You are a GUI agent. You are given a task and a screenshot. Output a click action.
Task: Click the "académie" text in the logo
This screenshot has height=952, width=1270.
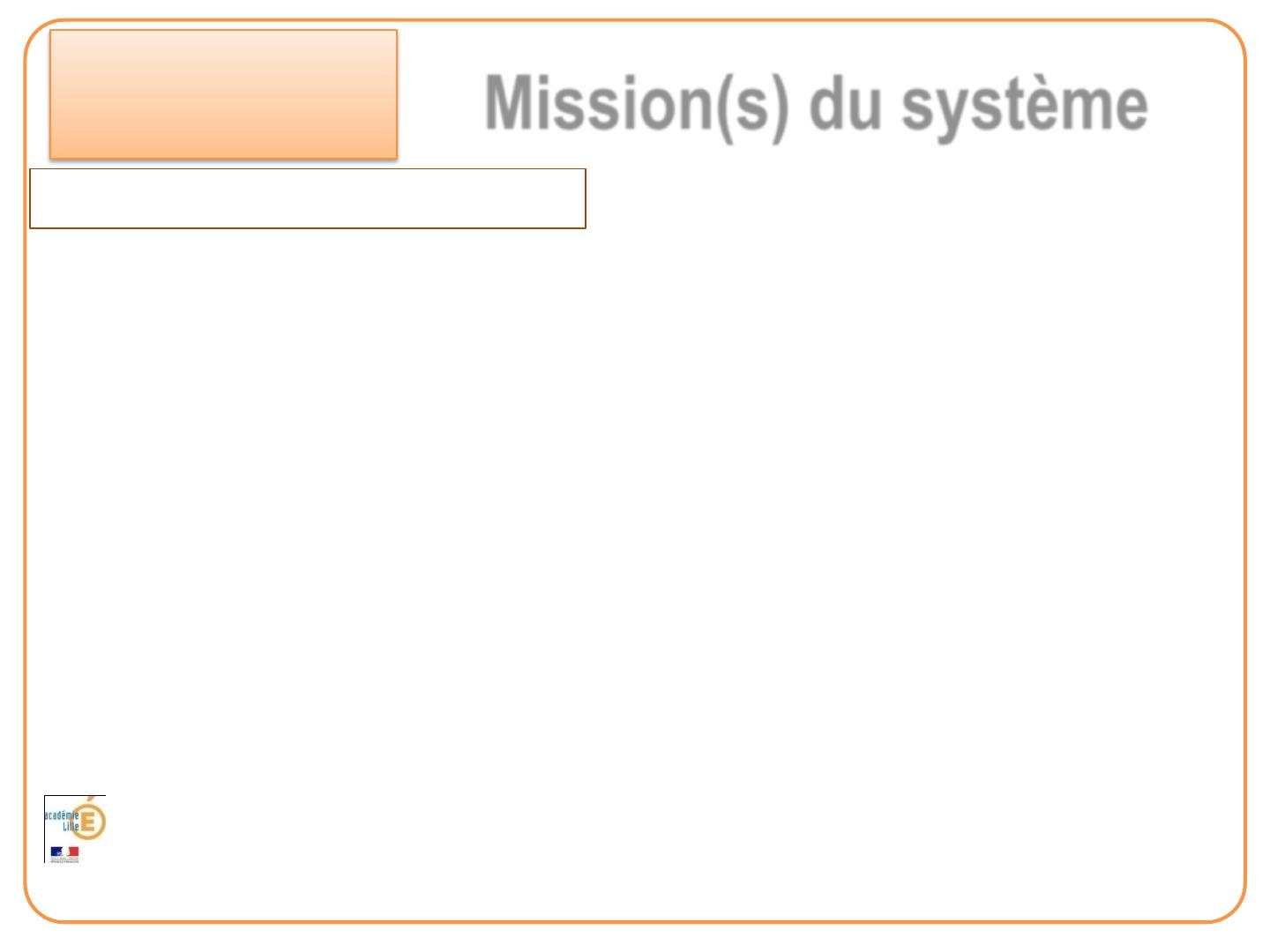click(x=62, y=816)
